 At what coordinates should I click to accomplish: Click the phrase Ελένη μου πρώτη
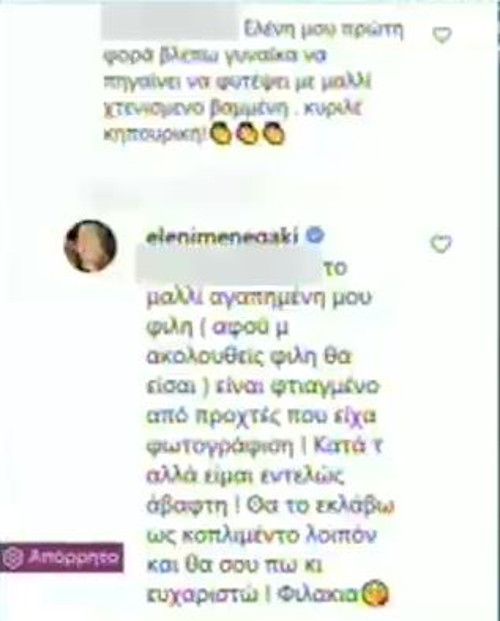point(323,31)
